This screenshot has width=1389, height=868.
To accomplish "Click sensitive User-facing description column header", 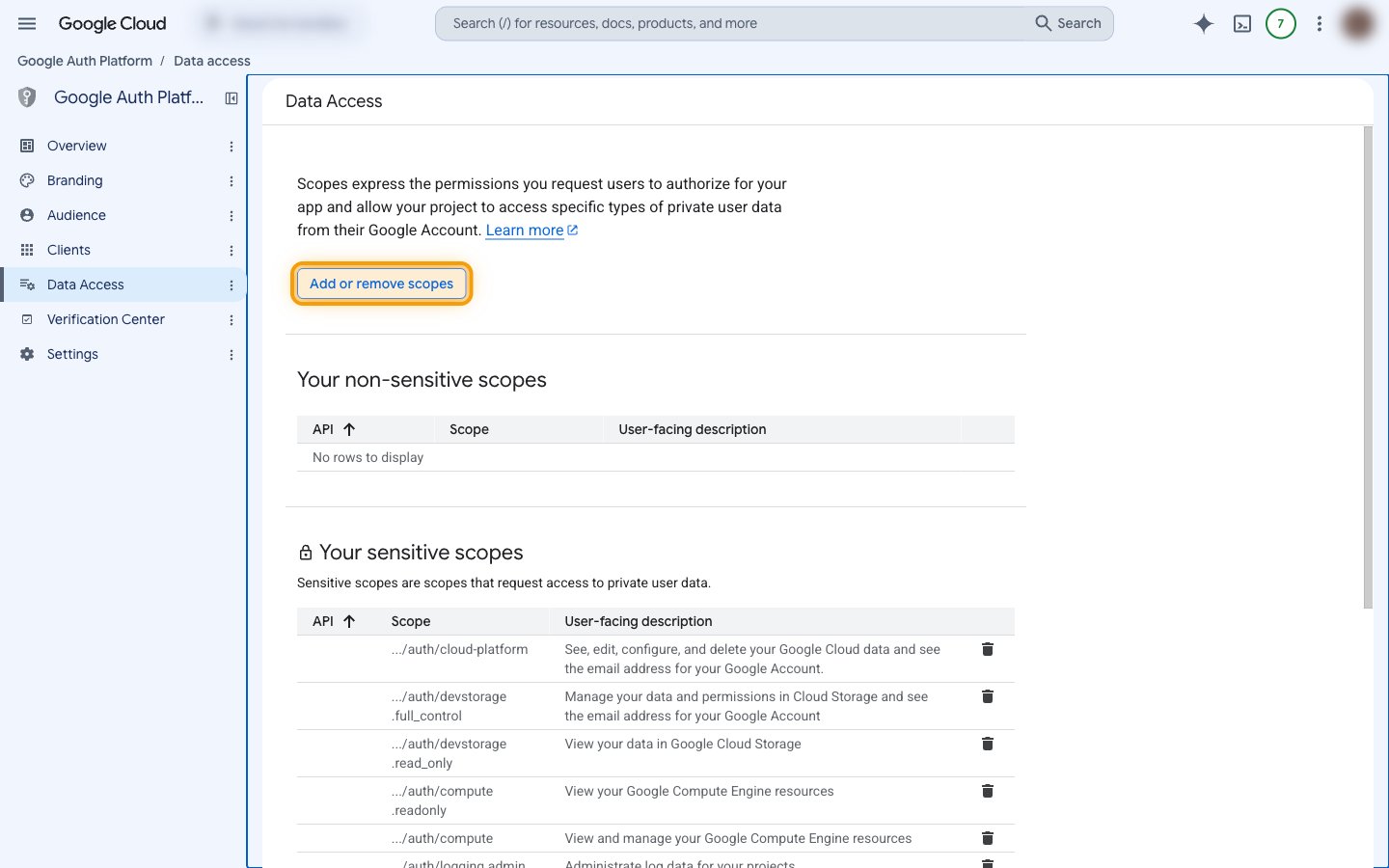I will tap(639, 621).
